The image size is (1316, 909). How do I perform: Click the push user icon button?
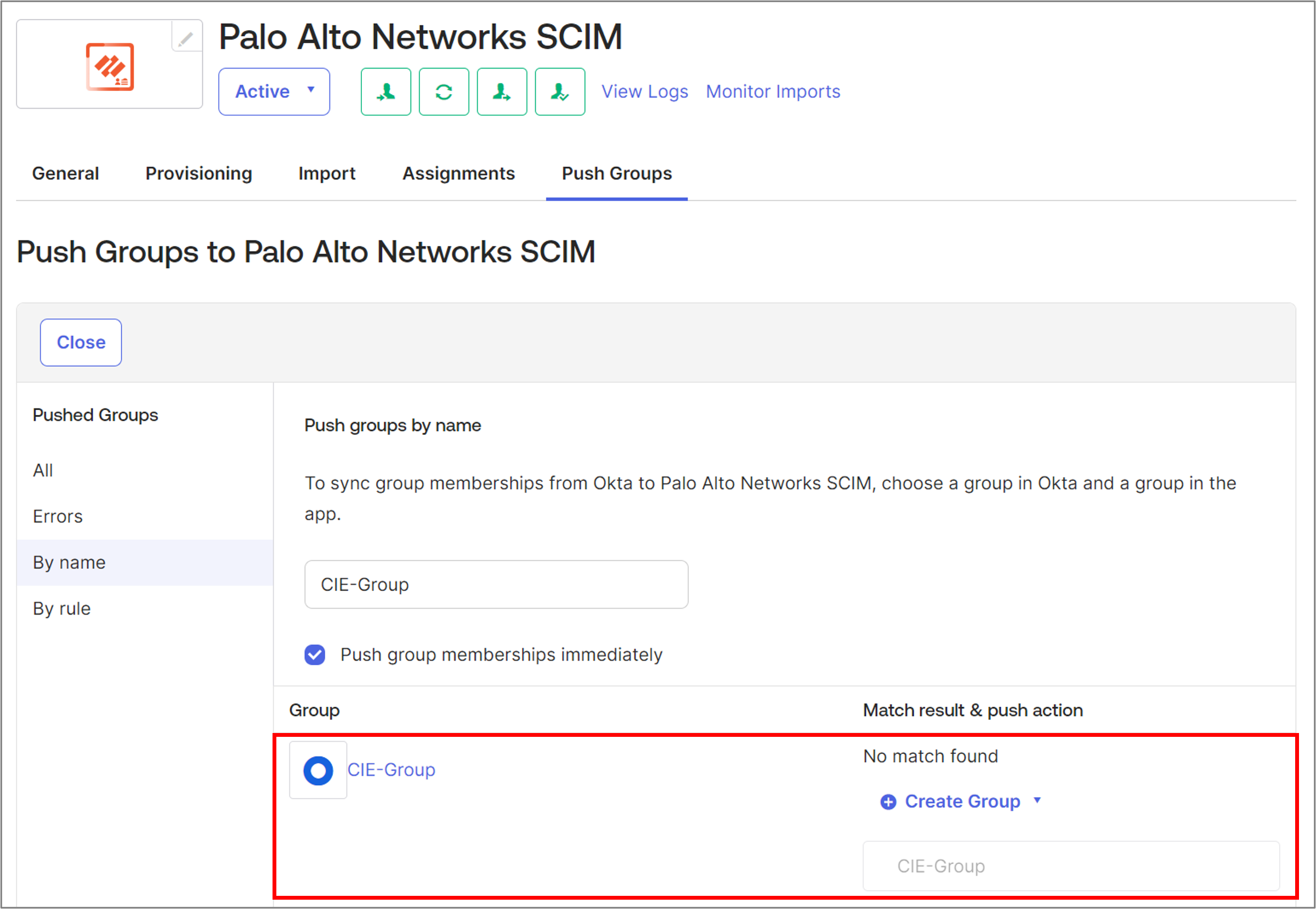[502, 92]
